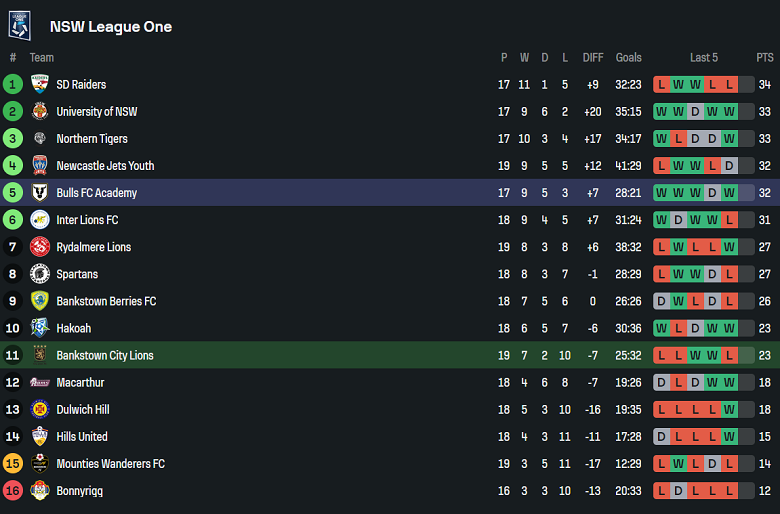The width and height of the screenshot is (780, 514).
Task: Click the Hakoah team crest icon
Action: point(40,328)
